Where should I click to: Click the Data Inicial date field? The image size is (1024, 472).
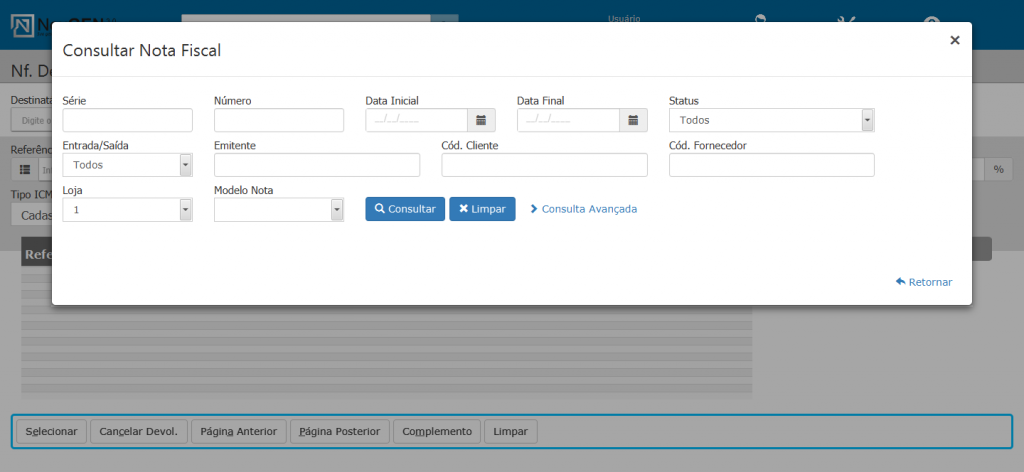[x=417, y=120]
